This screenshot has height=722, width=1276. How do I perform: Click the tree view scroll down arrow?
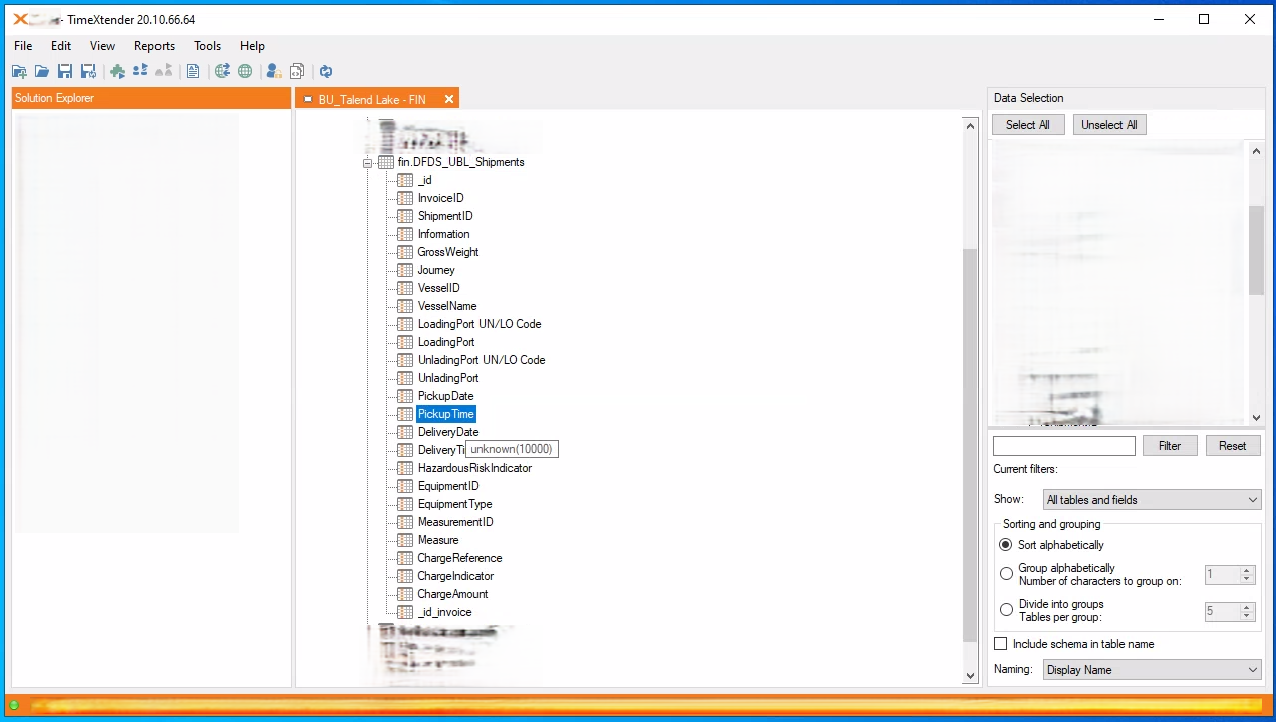(969, 676)
